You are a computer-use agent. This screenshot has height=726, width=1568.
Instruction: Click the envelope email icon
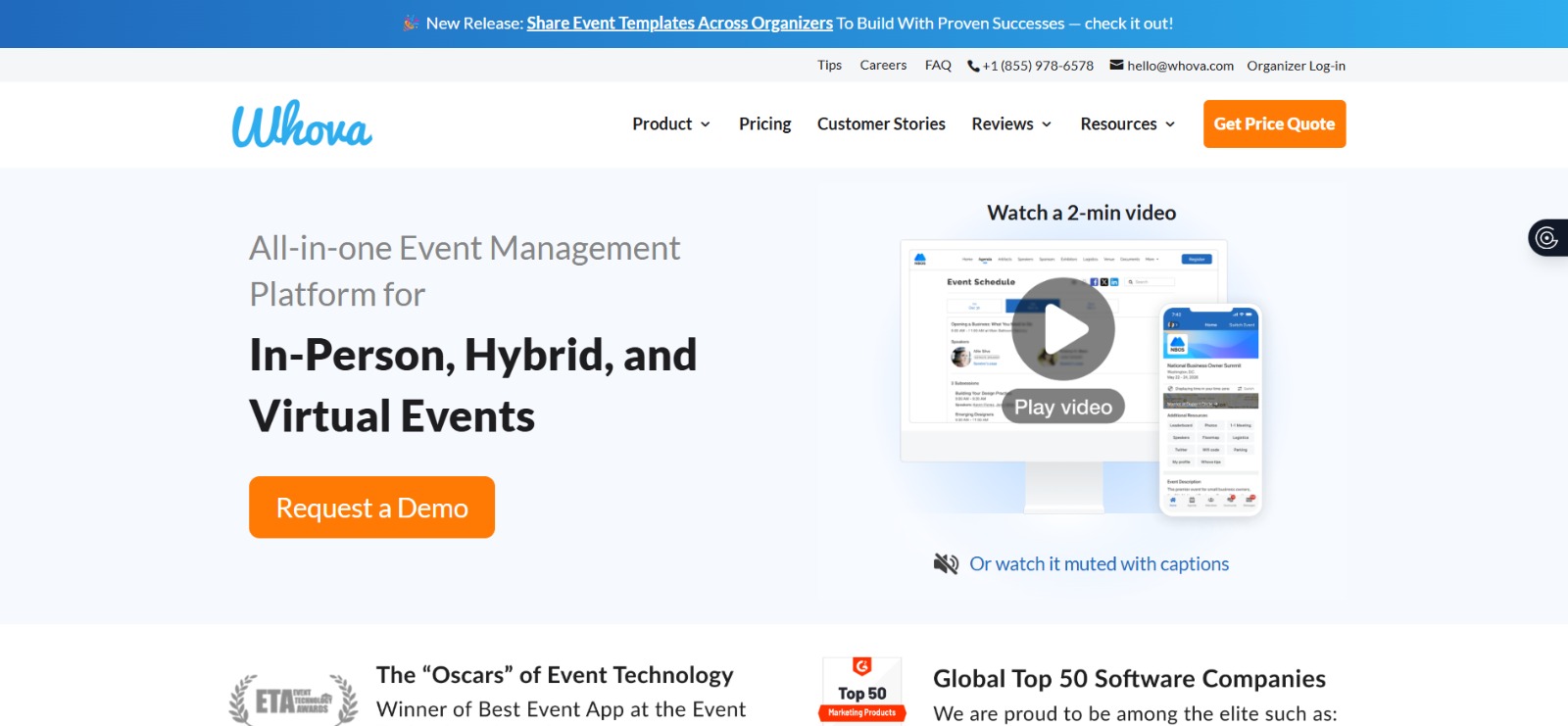coord(1116,66)
